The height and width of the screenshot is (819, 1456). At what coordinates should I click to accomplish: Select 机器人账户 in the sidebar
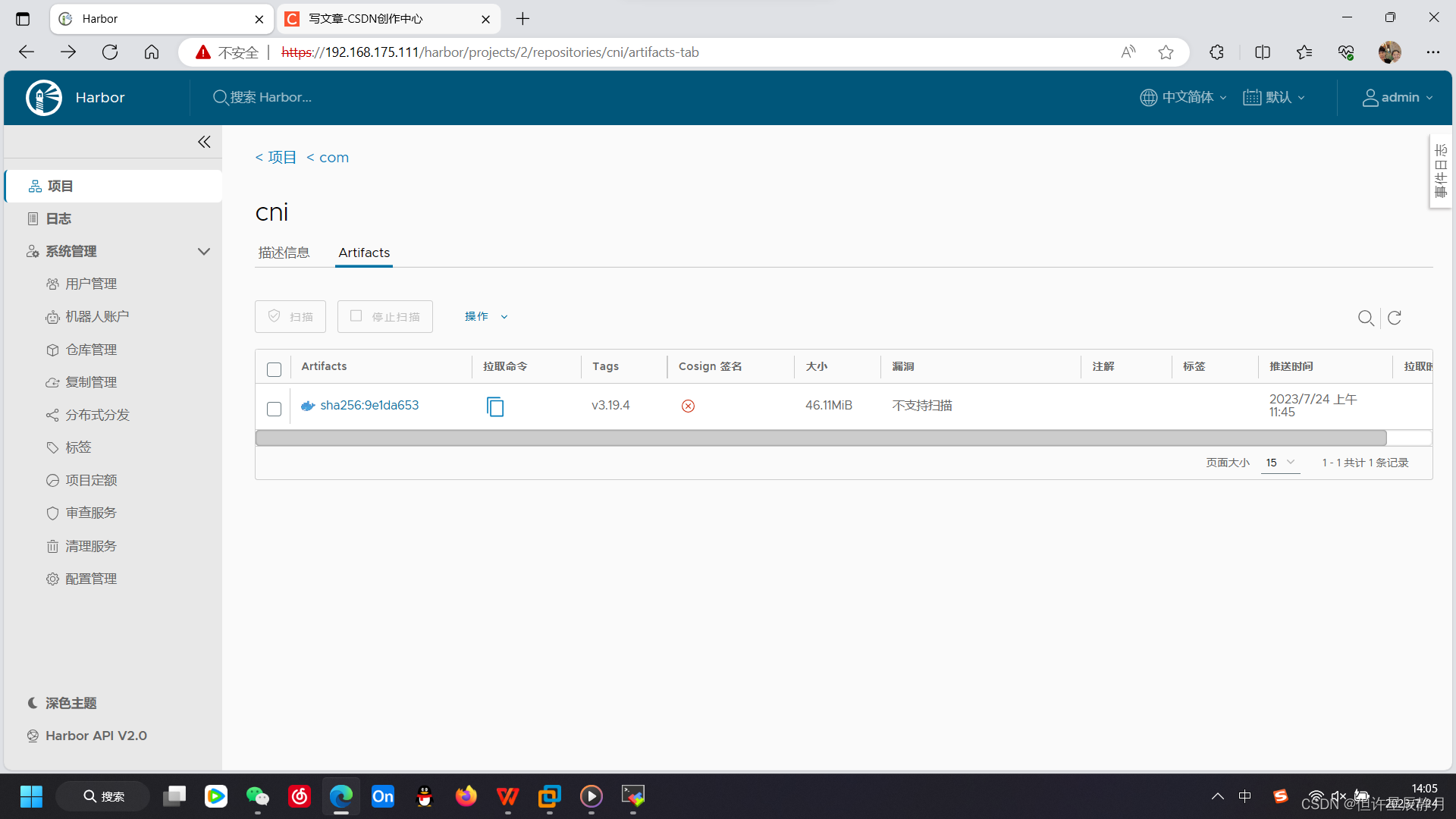tap(97, 316)
